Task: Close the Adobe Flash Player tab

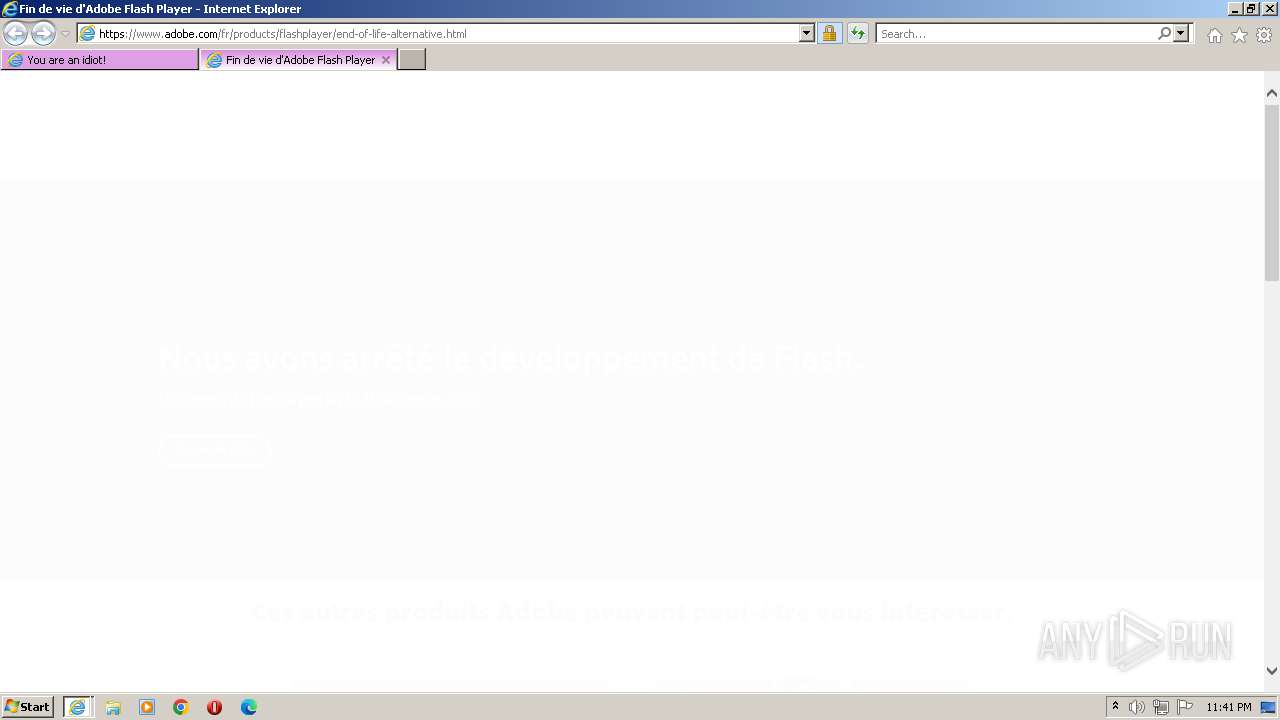Action: [x=386, y=60]
